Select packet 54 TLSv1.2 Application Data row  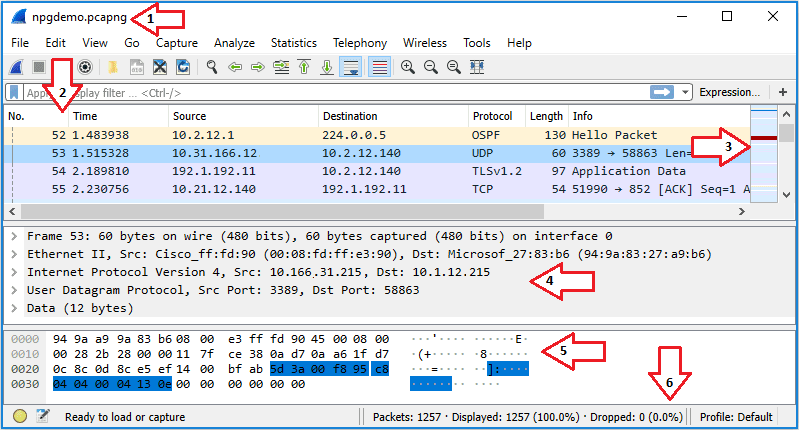point(377,171)
